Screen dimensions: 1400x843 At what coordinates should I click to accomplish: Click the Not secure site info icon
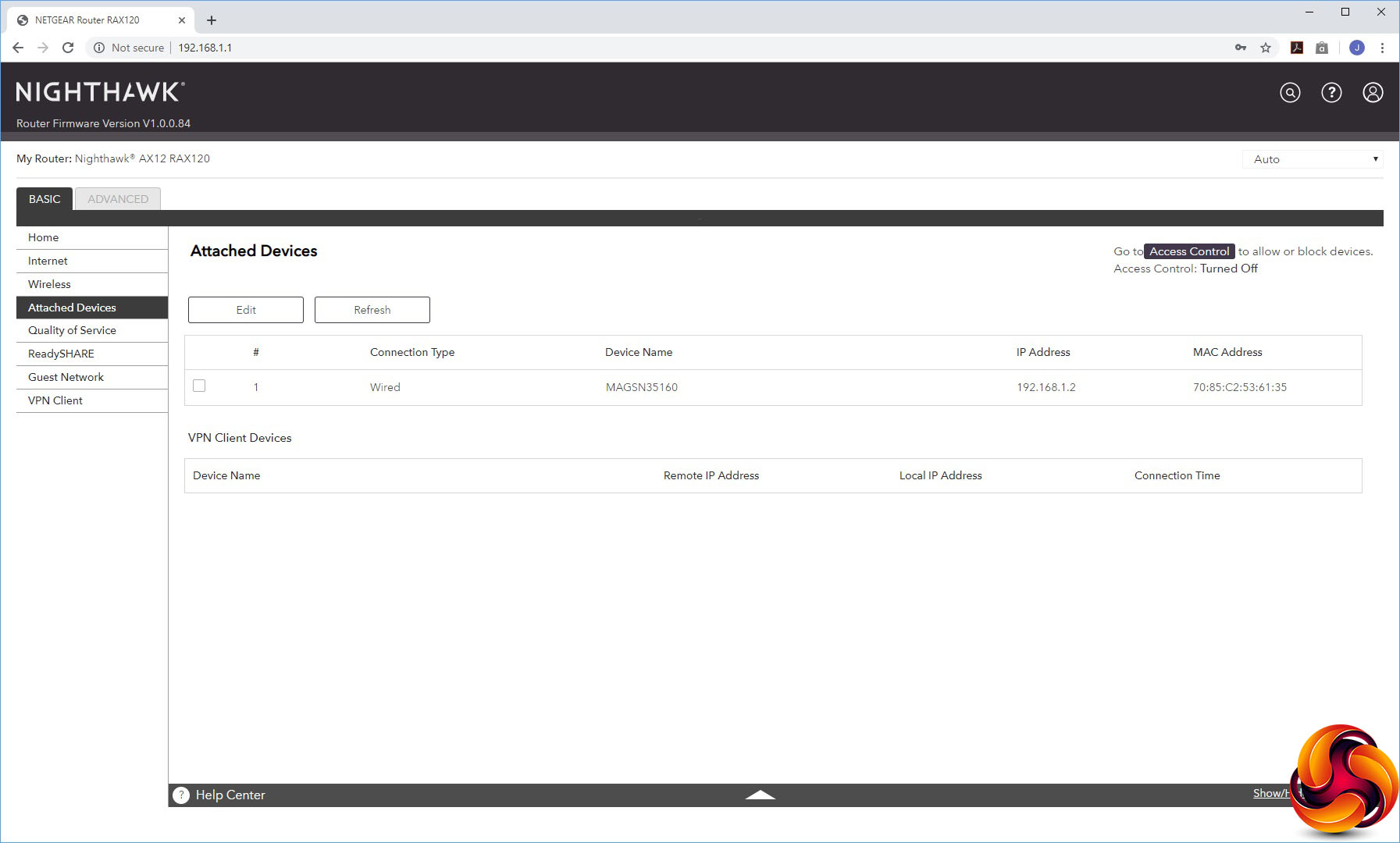point(99,48)
